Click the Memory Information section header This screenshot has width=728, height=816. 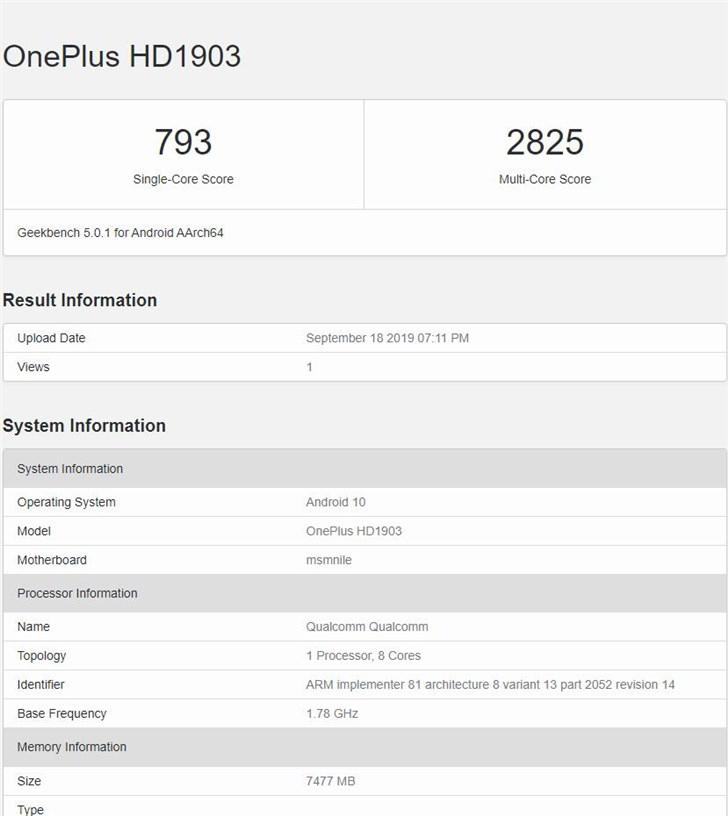[x=71, y=747]
